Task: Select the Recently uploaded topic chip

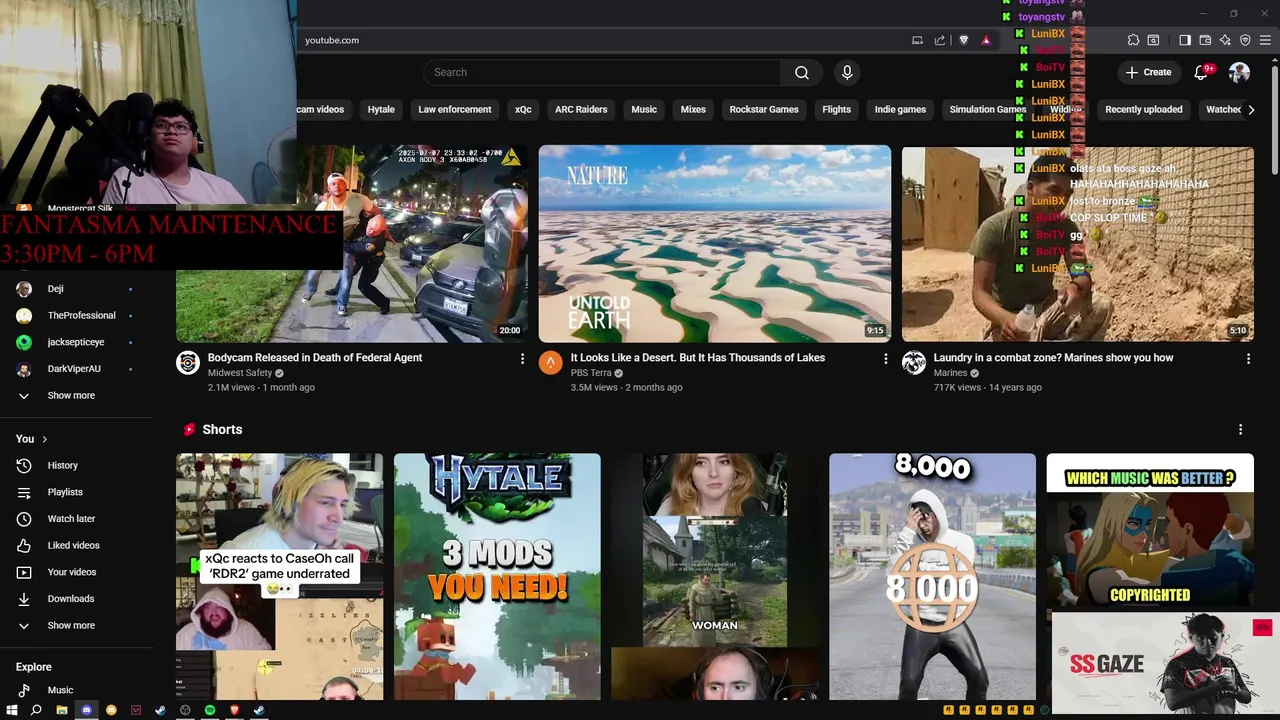Action: click(1144, 110)
